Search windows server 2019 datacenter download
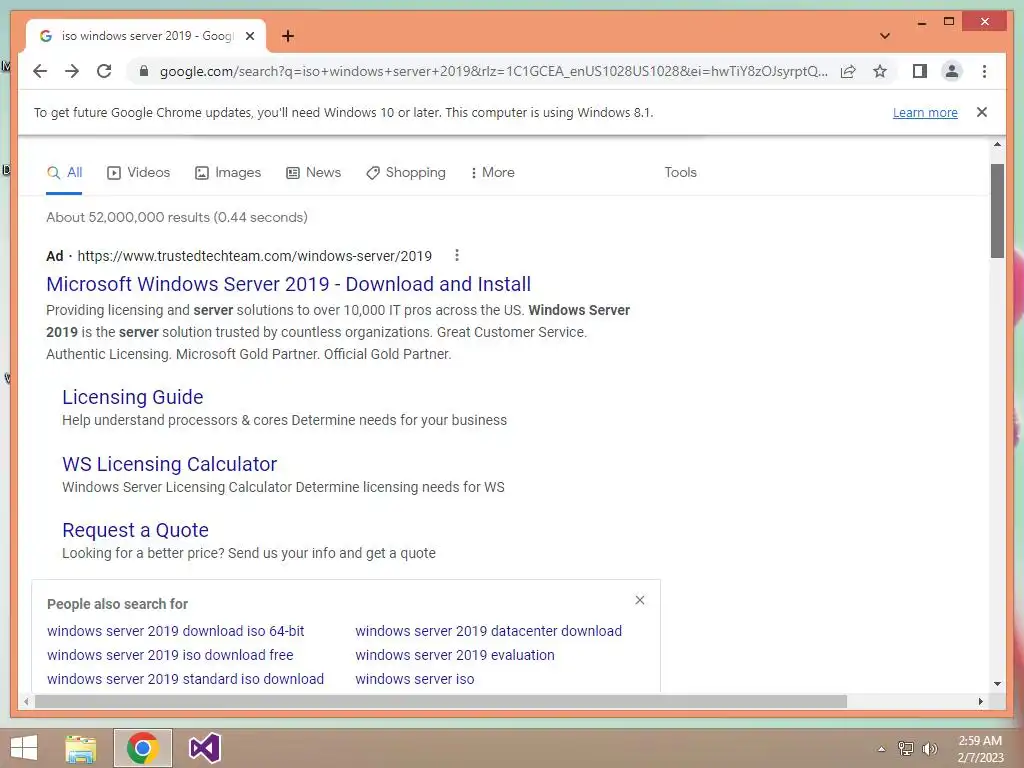 pos(488,631)
